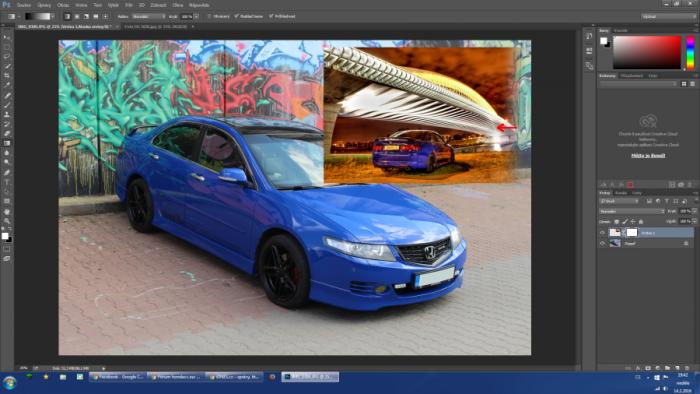Toggle the first checkbox in the options bar

pos(209,17)
